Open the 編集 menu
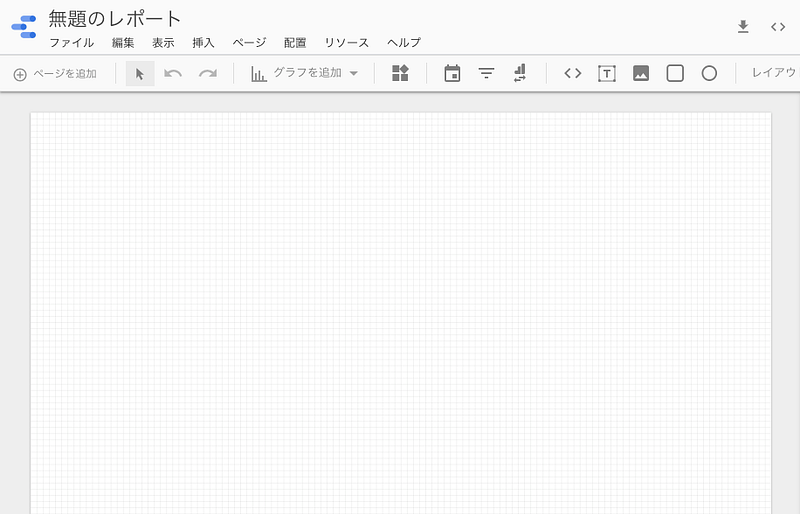Image resolution: width=800 pixels, height=514 pixels. [123, 42]
